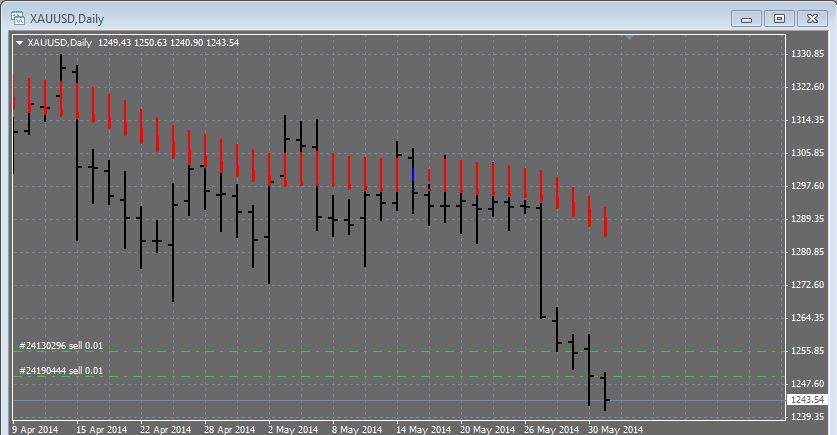This screenshot has height=435, width=837.
Task: Click the blue indicator bar near 14 May
Action: [x=413, y=175]
